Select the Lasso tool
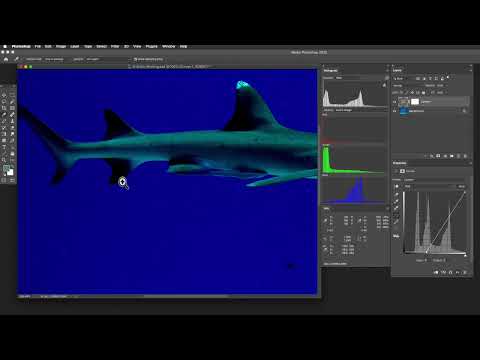Image resolution: width=480 pixels, height=360 pixels. (x=4, y=102)
